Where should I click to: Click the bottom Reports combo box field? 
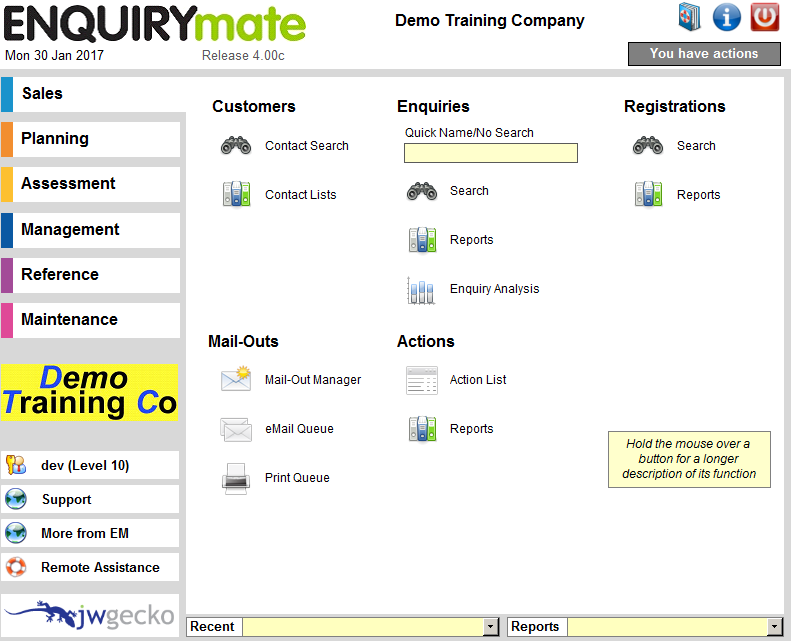tap(667, 627)
